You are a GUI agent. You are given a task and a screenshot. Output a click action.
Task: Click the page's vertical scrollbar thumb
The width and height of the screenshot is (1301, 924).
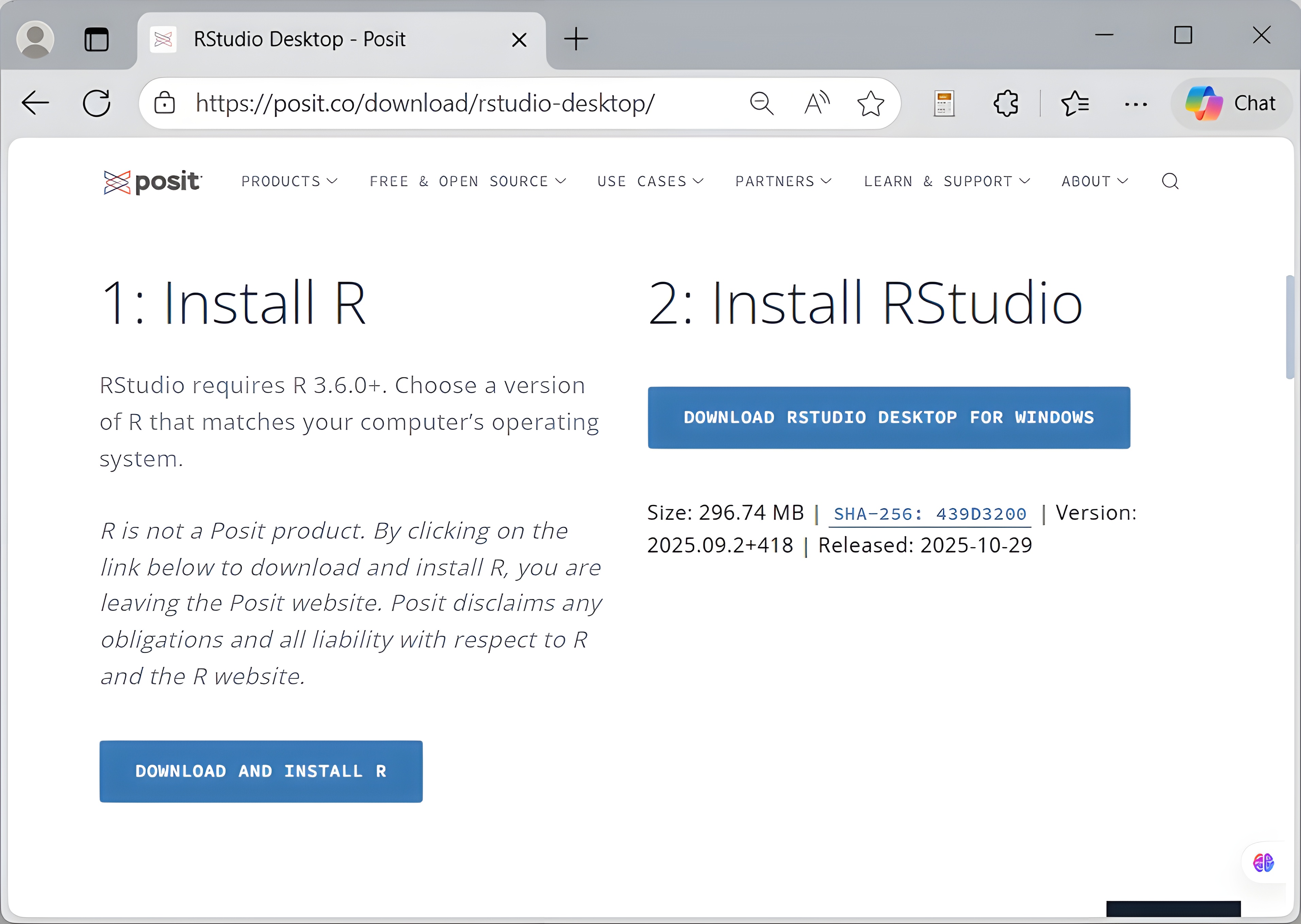click(x=1290, y=327)
